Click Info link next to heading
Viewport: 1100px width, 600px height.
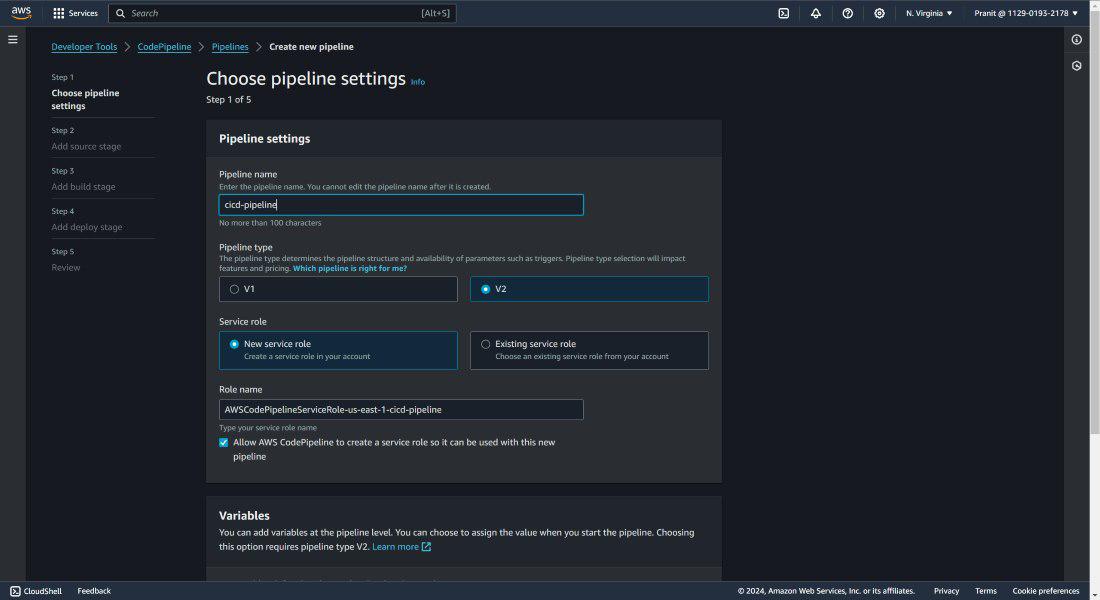click(417, 82)
